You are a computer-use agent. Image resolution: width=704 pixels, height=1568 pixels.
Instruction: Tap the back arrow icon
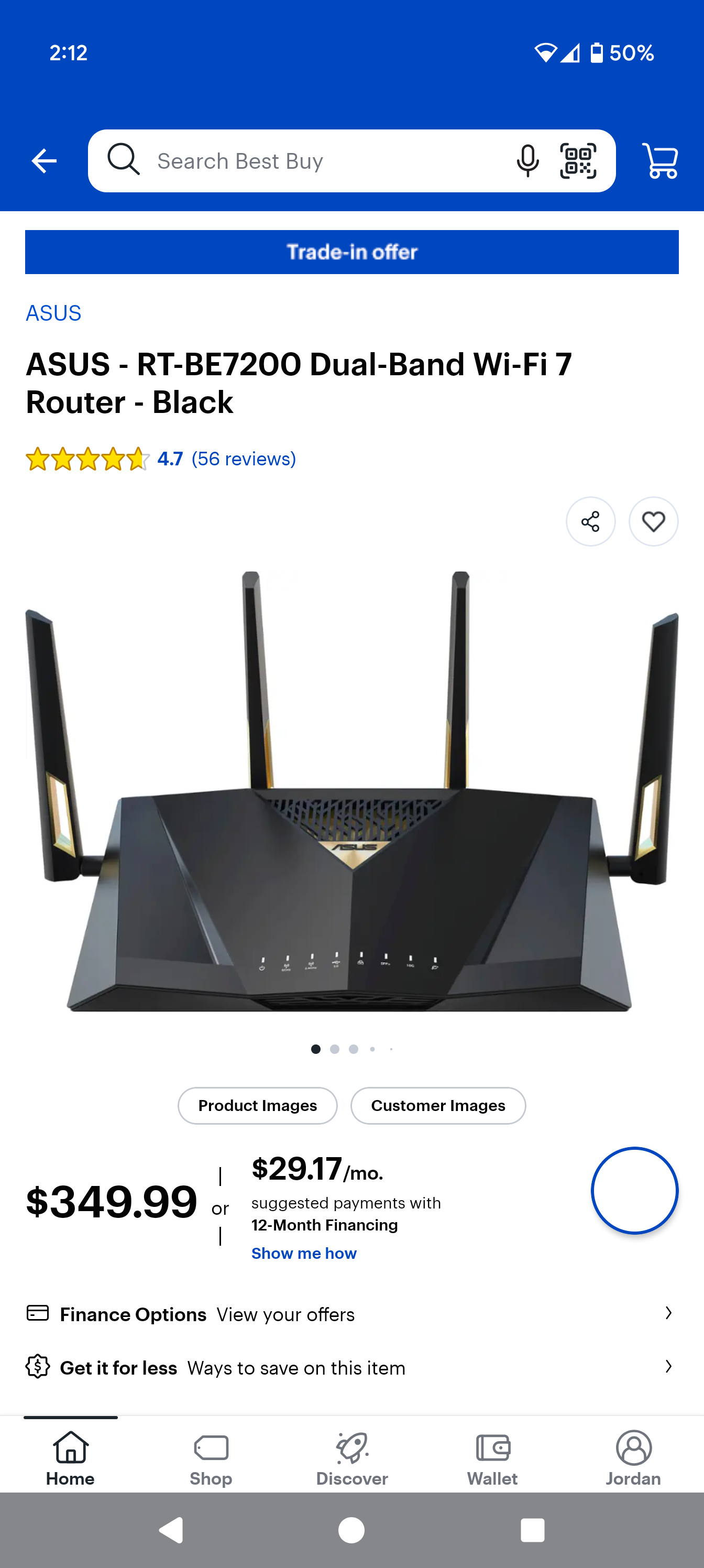pyautogui.click(x=44, y=161)
